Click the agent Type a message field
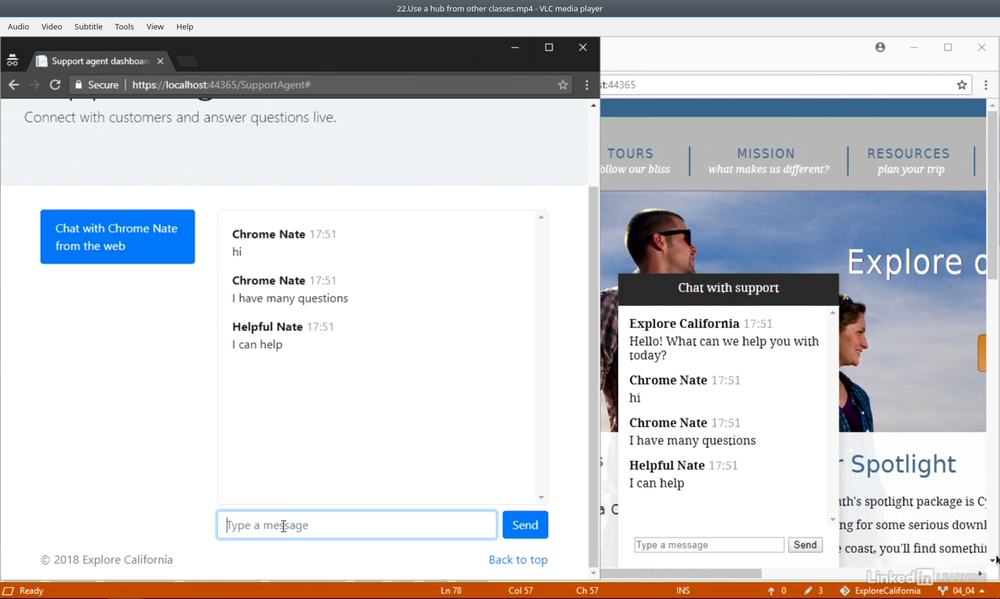This screenshot has height=599, width=1000. click(x=357, y=525)
